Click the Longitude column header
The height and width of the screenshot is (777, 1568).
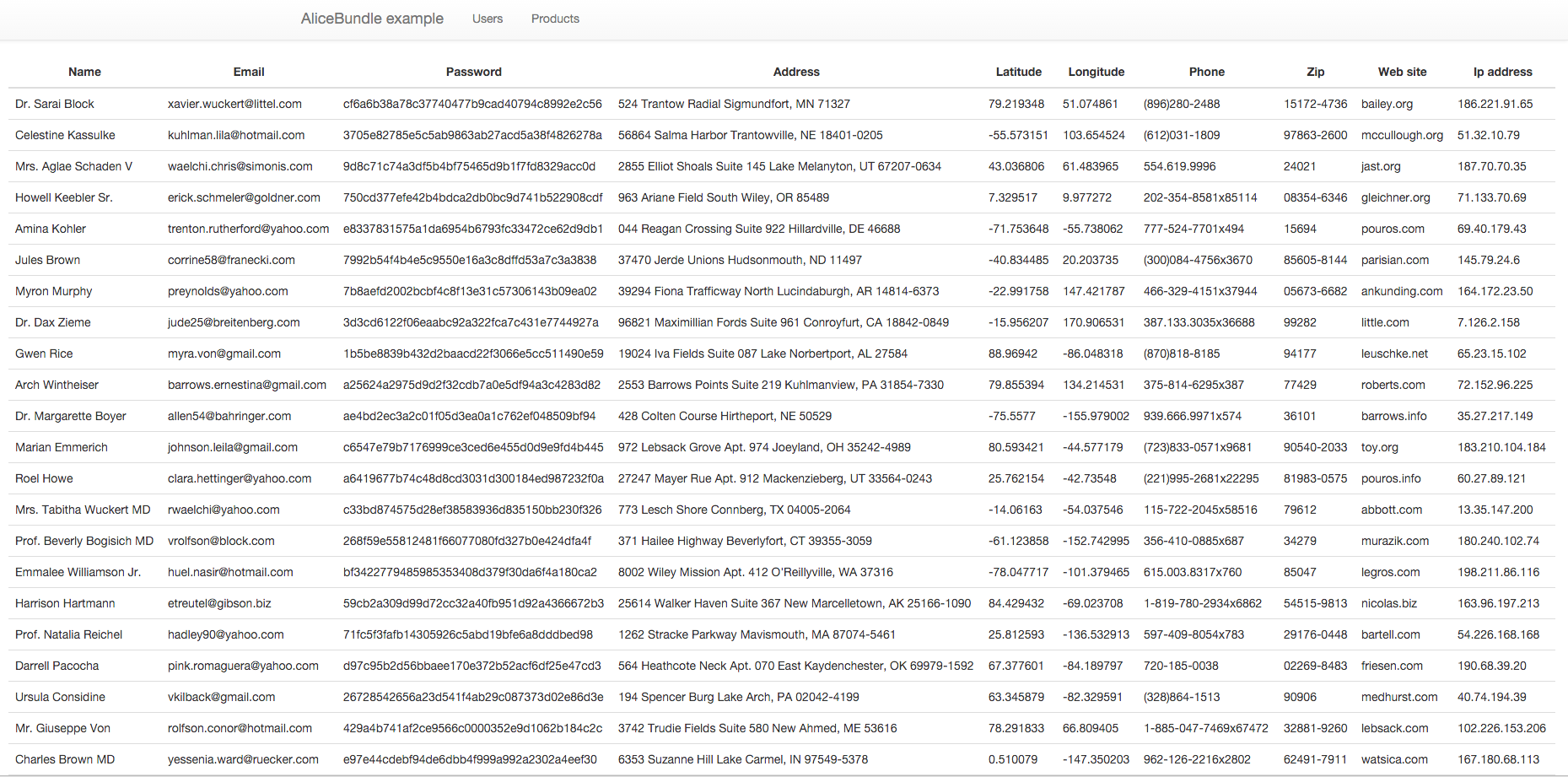[1095, 72]
